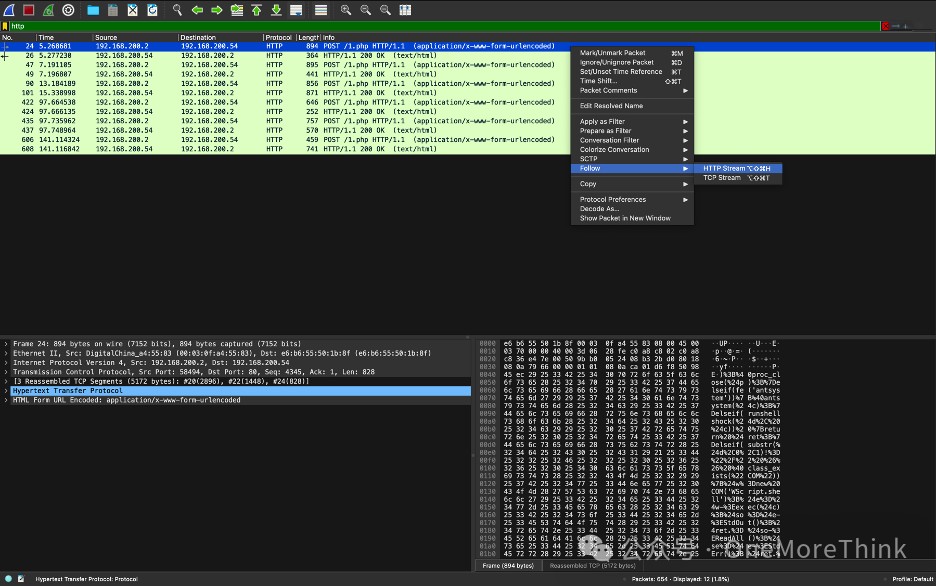The width and height of the screenshot is (936, 586).
Task: Choose TCP Stream from the Follow submenu
Action: (738, 178)
